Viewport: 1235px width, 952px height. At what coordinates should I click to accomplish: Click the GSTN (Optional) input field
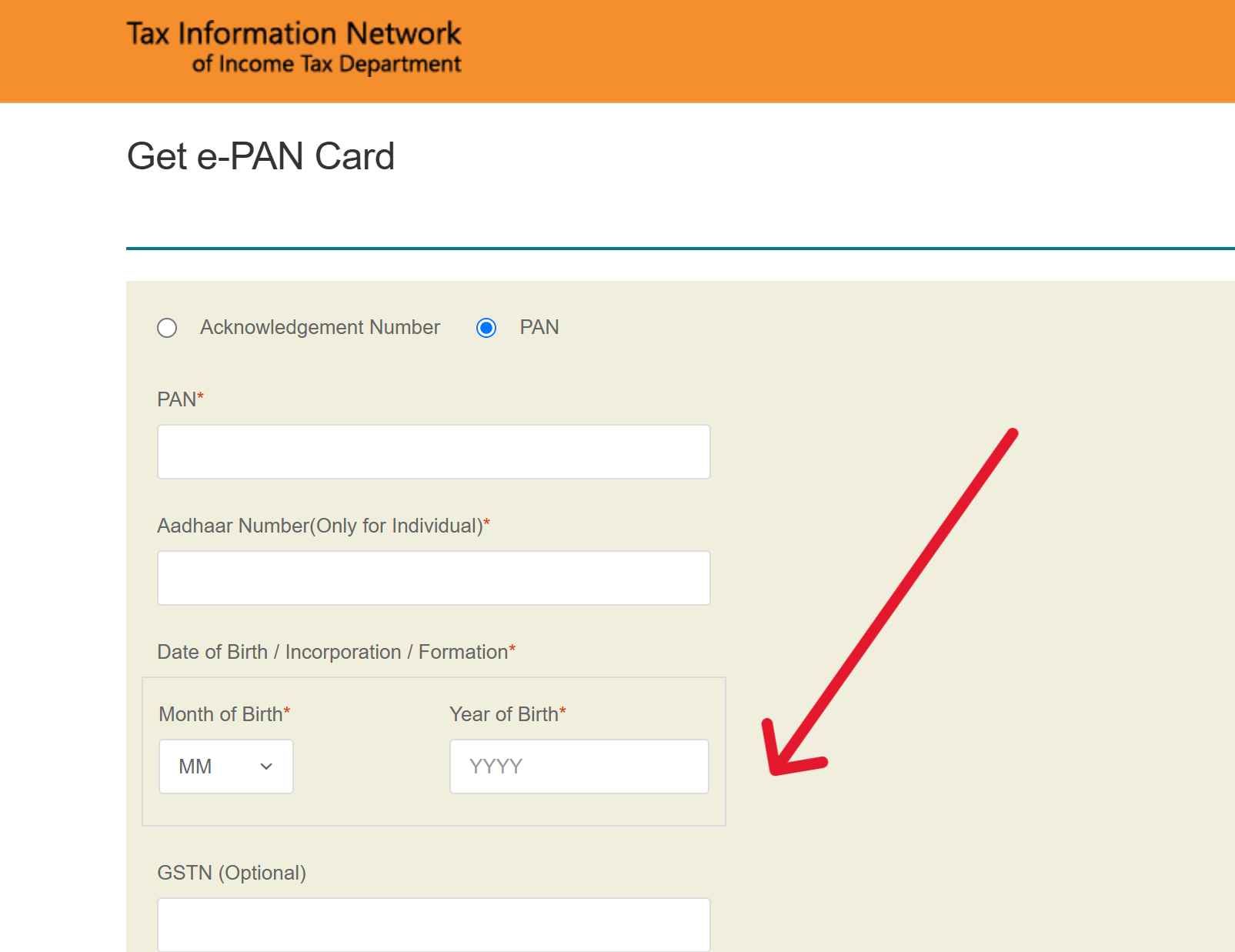(433, 924)
